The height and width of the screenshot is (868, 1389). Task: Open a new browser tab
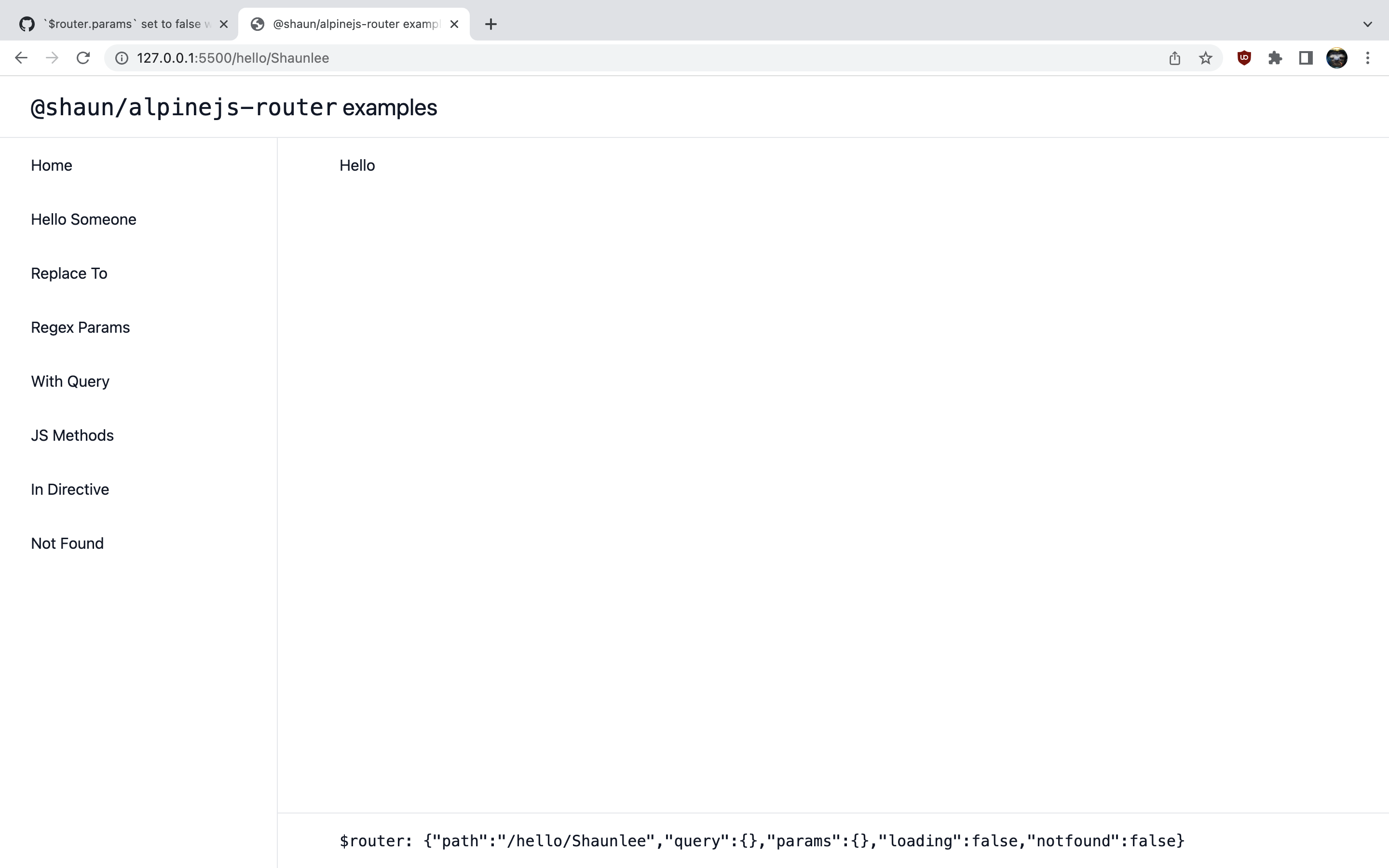490,24
